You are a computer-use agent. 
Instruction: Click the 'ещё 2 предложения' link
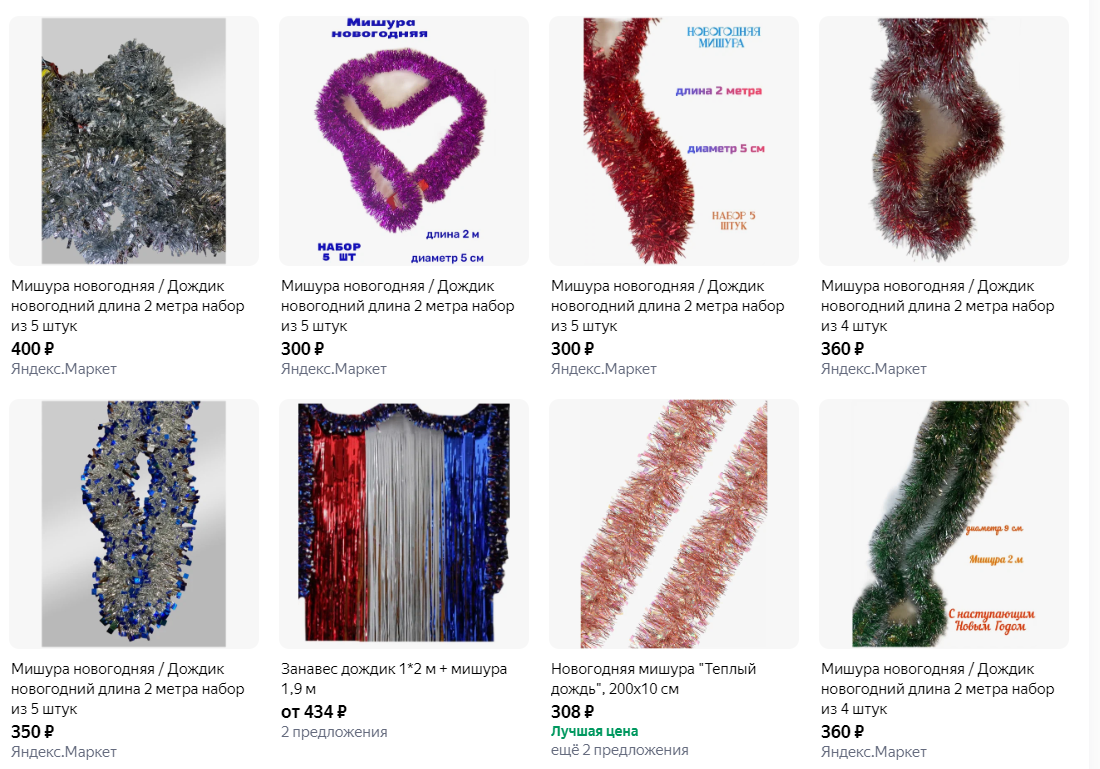coord(619,750)
